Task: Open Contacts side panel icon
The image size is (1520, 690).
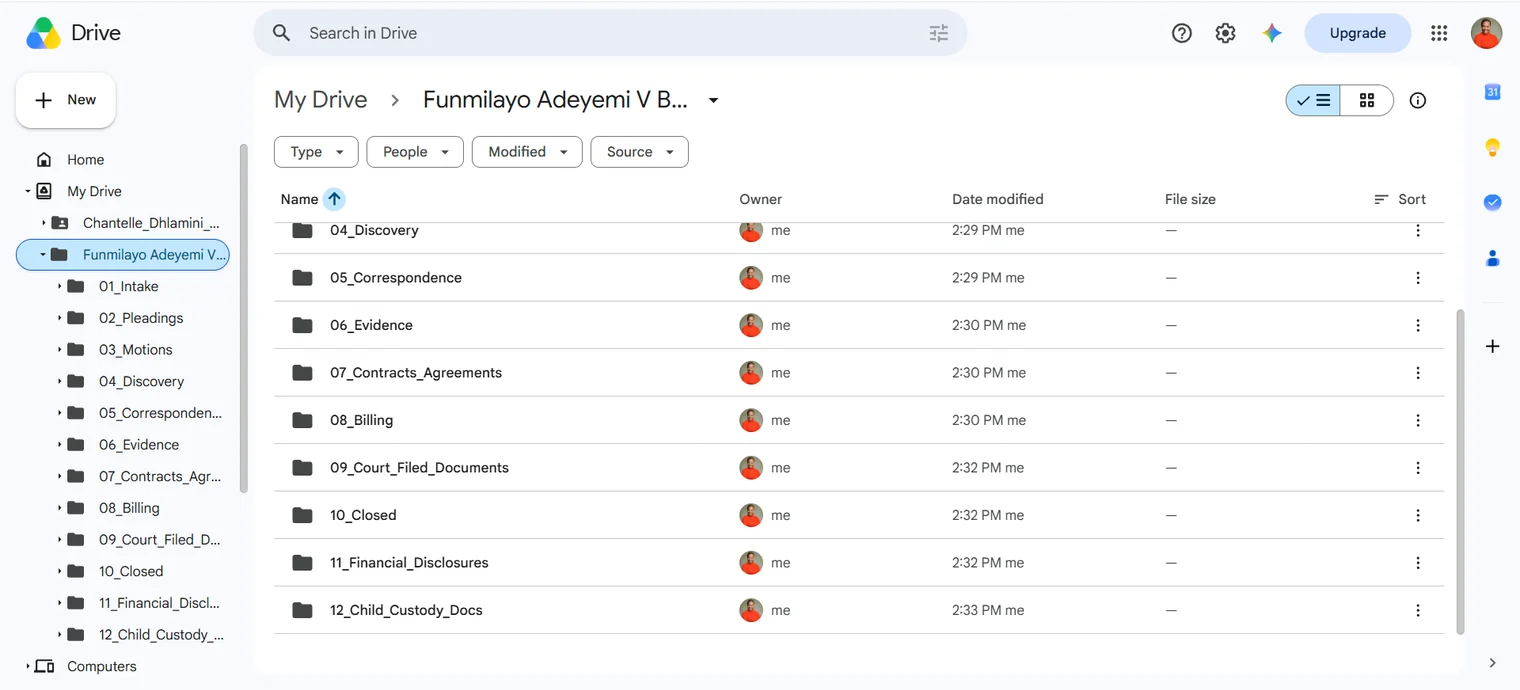Action: pyautogui.click(x=1492, y=258)
